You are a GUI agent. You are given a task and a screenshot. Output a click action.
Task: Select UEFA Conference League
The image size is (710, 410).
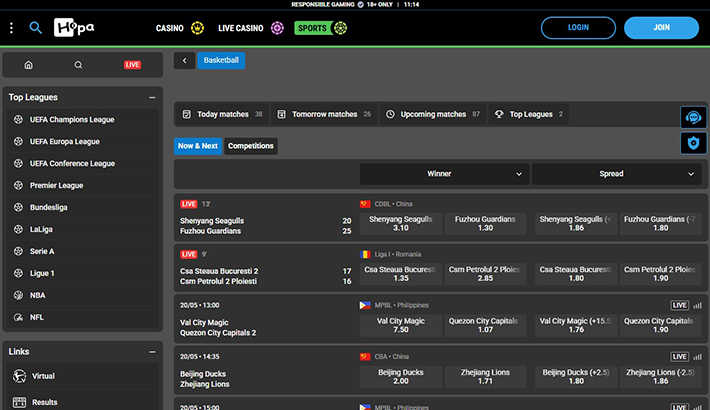tap(82, 164)
